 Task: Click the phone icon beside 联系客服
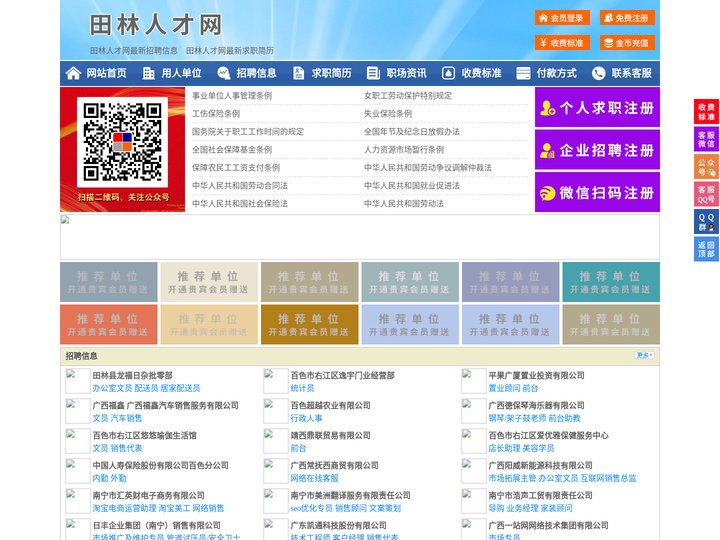tap(598, 73)
